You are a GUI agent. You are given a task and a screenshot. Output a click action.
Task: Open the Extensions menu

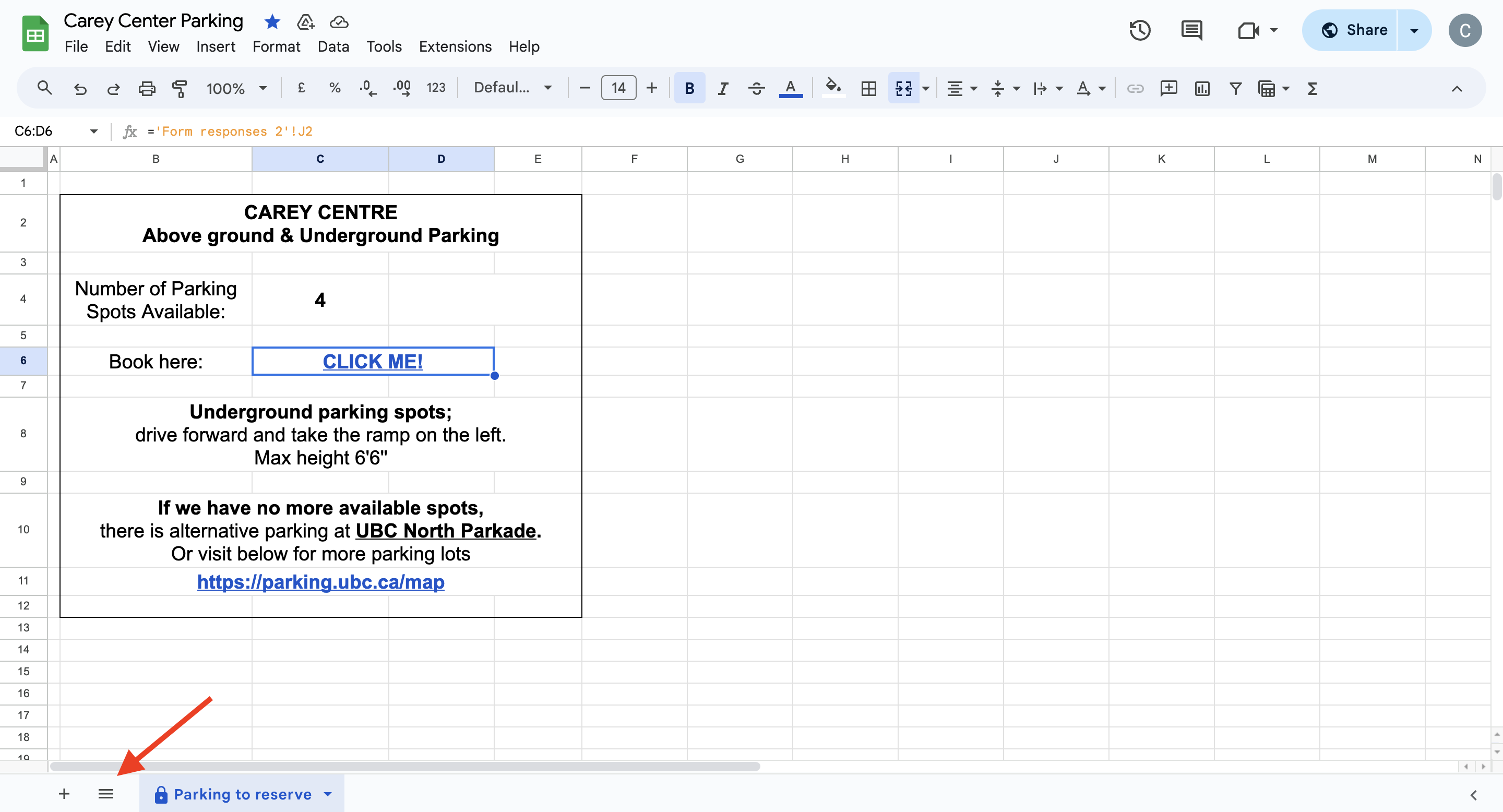pyautogui.click(x=455, y=46)
